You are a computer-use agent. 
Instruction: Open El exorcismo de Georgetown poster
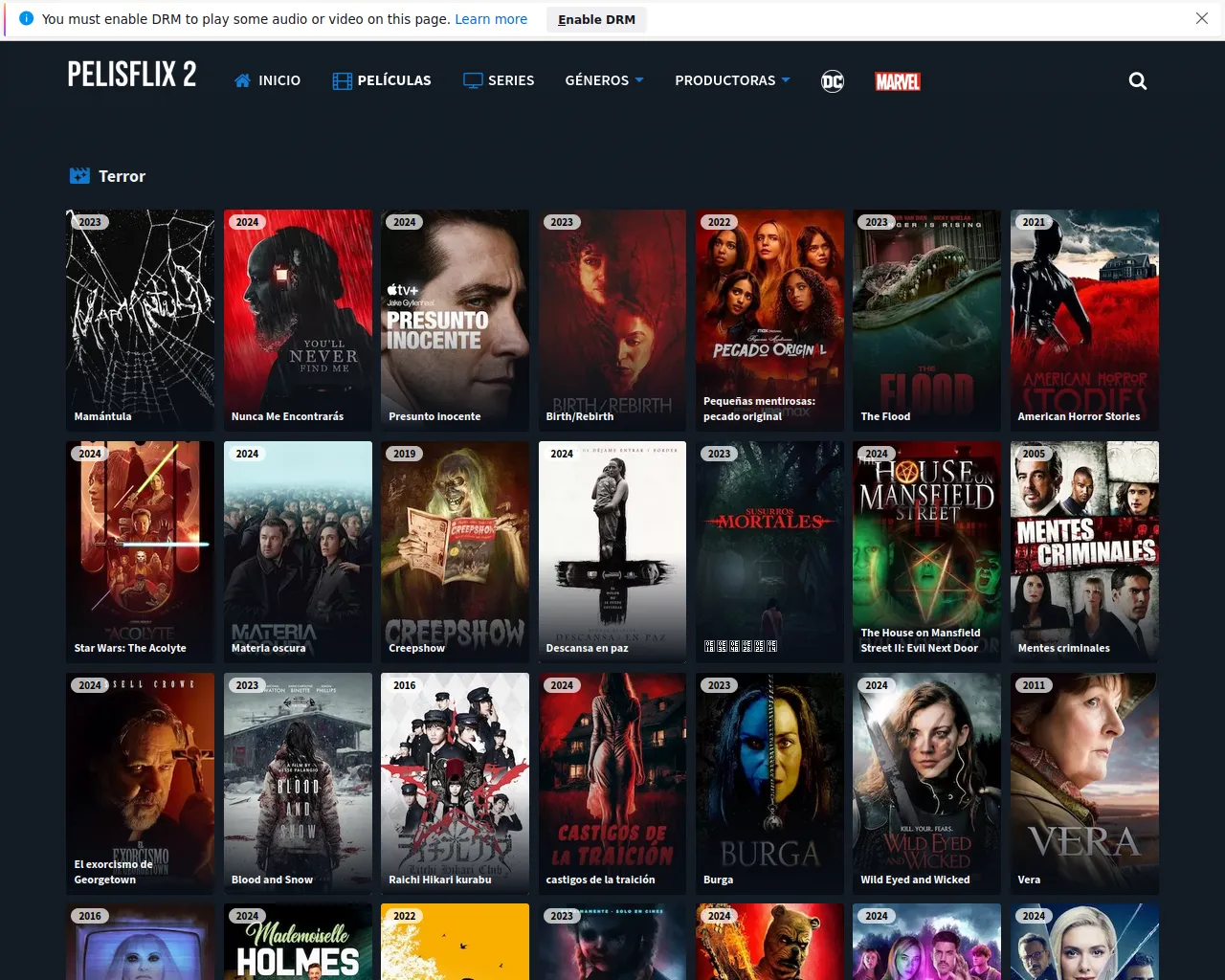coord(140,784)
